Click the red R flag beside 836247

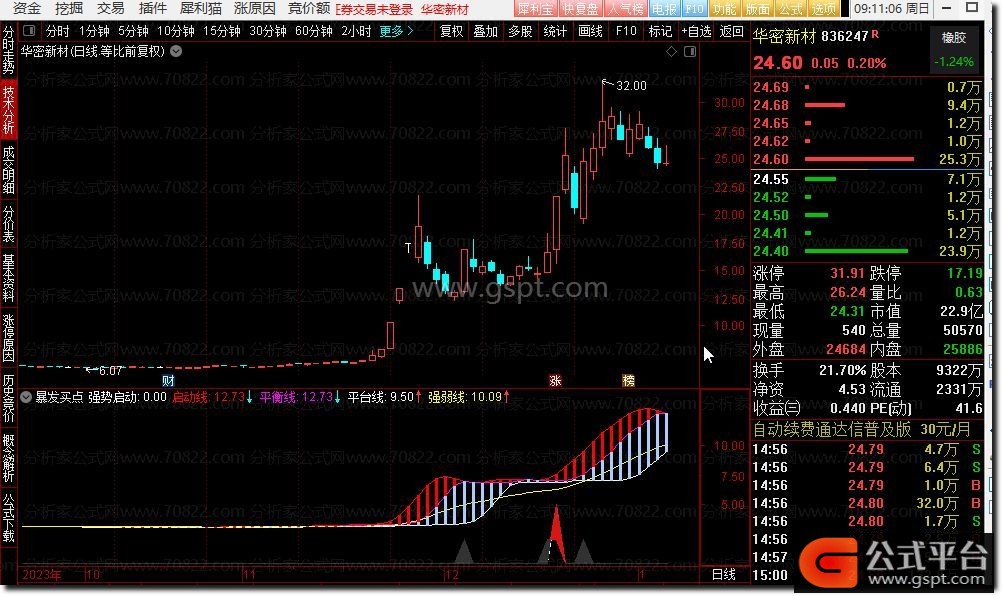875,35
